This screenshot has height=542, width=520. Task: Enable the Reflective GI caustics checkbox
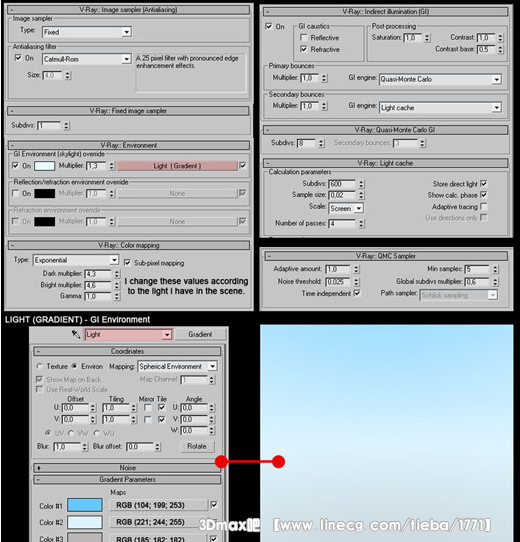click(x=304, y=37)
